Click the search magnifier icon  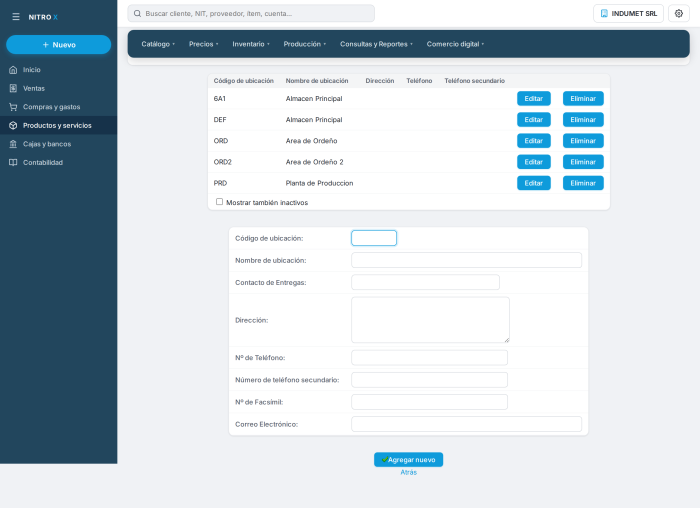pos(138,13)
